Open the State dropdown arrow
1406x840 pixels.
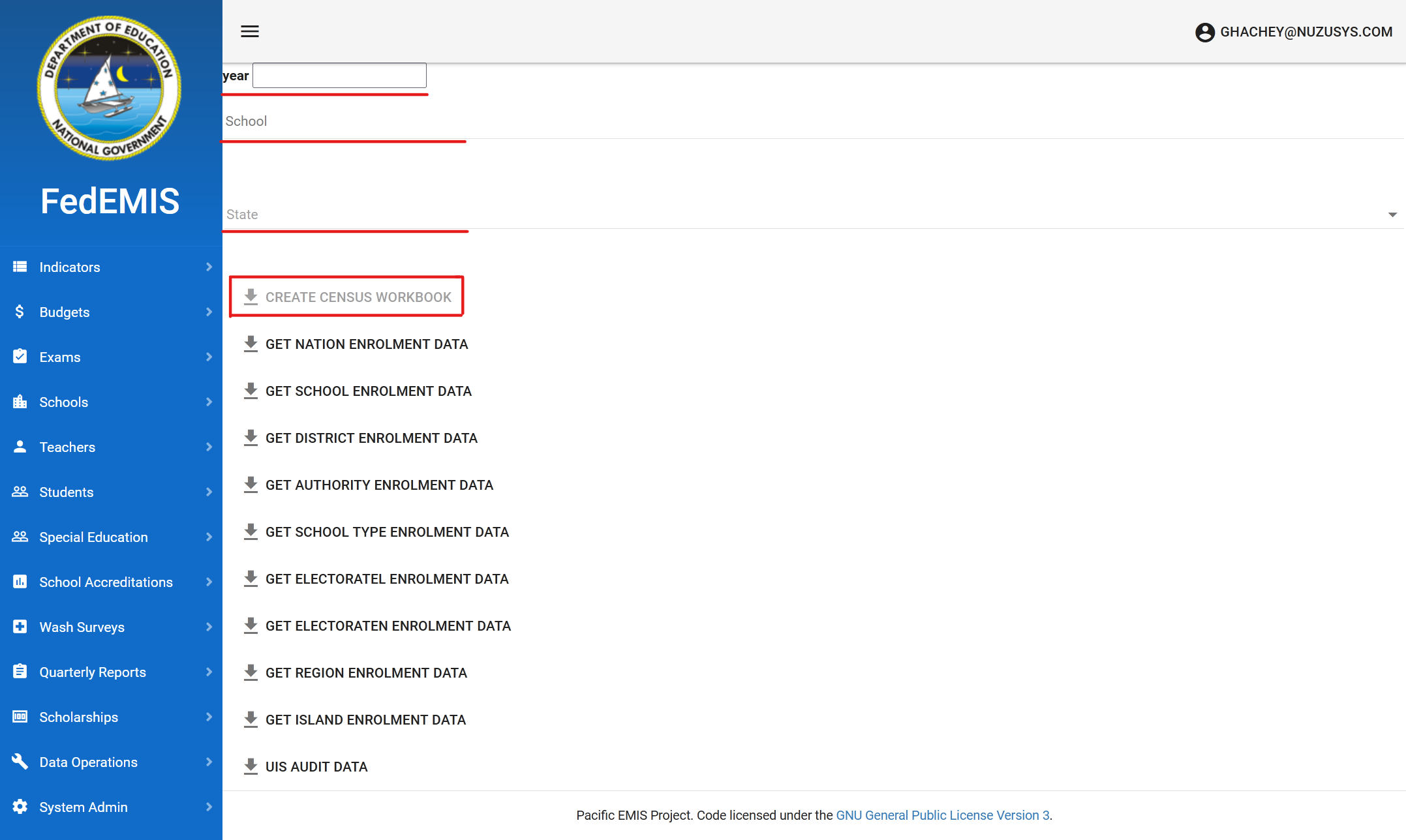pyautogui.click(x=1392, y=215)
